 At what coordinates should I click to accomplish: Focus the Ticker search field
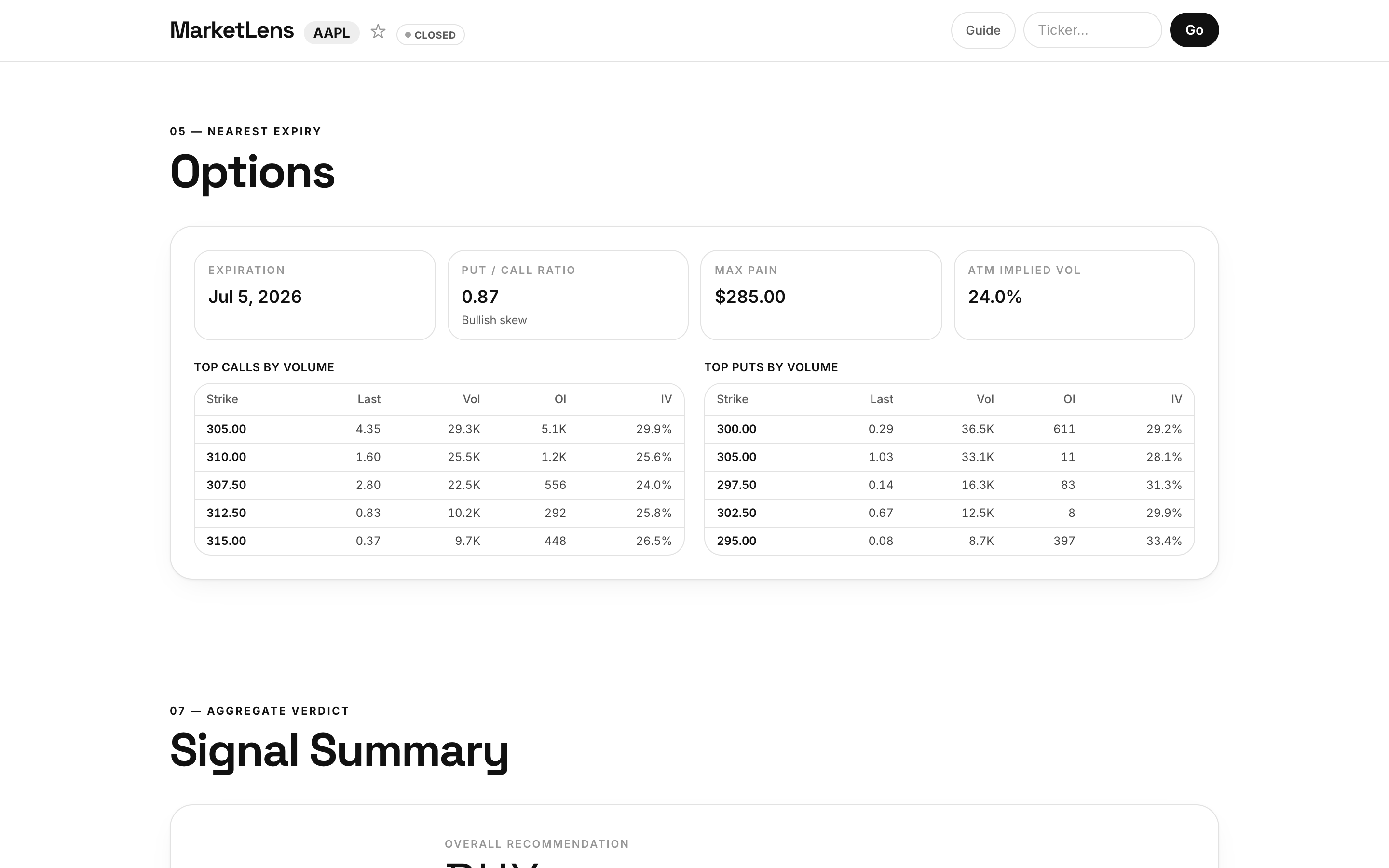coord(1092,30)
